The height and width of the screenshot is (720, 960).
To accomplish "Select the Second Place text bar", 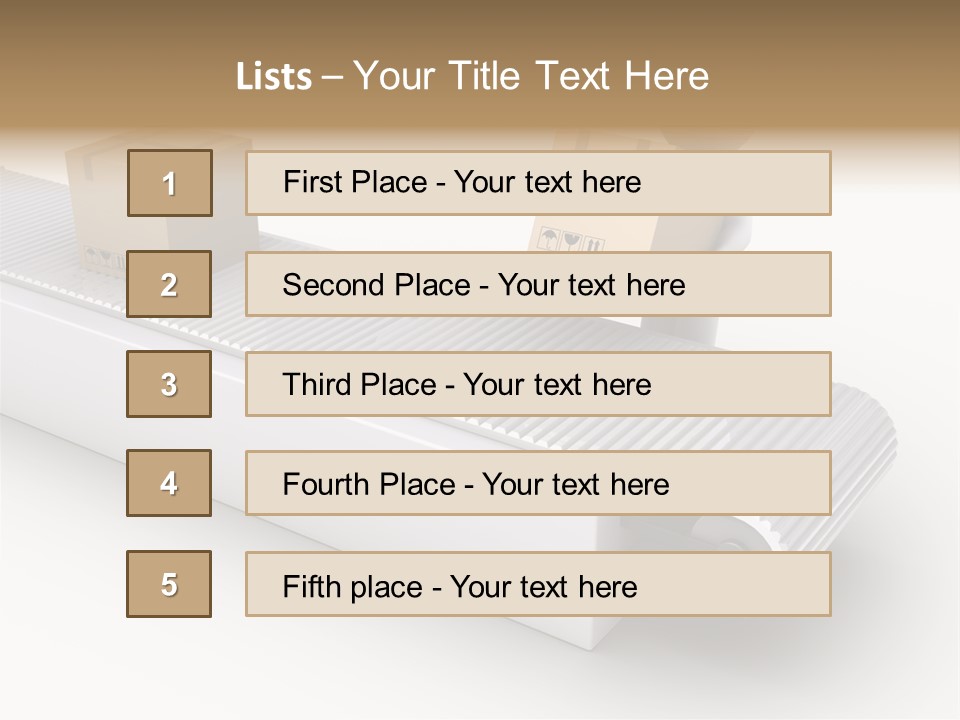I will (x=538, y=284).
